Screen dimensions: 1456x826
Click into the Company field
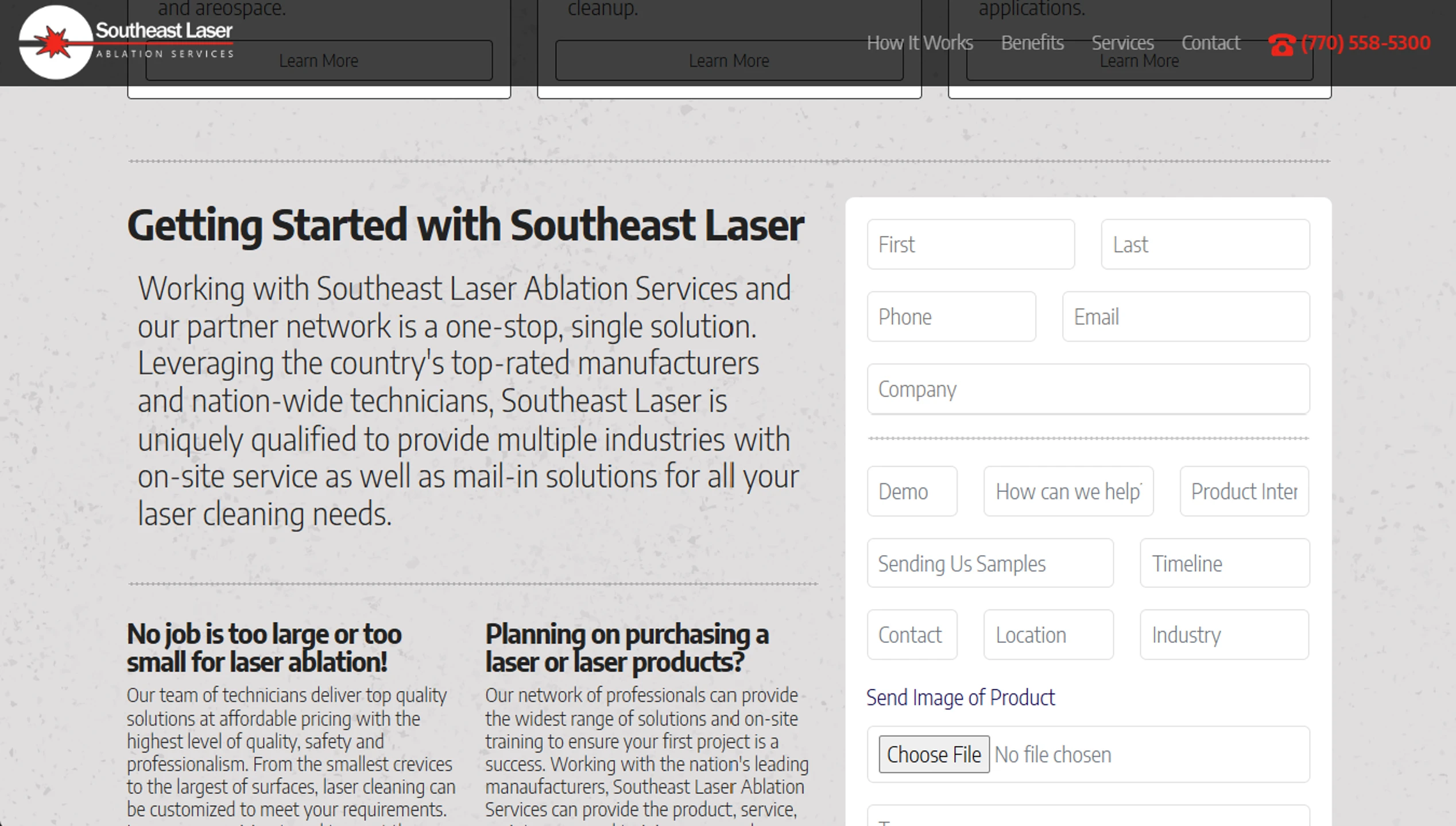coord(1088,389)
